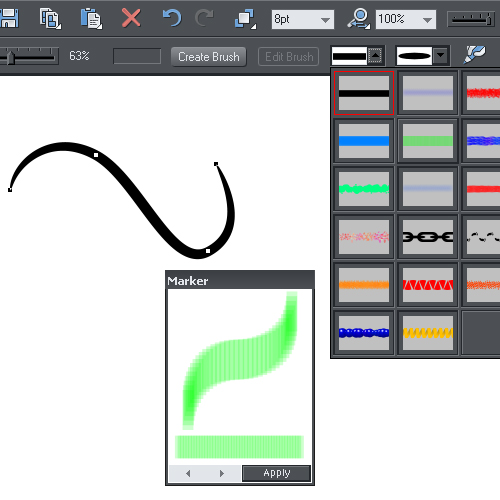Screen dimensions: 500x500
Task: Open the 100% zoom level dropdown
Action: tap(427, 20)
